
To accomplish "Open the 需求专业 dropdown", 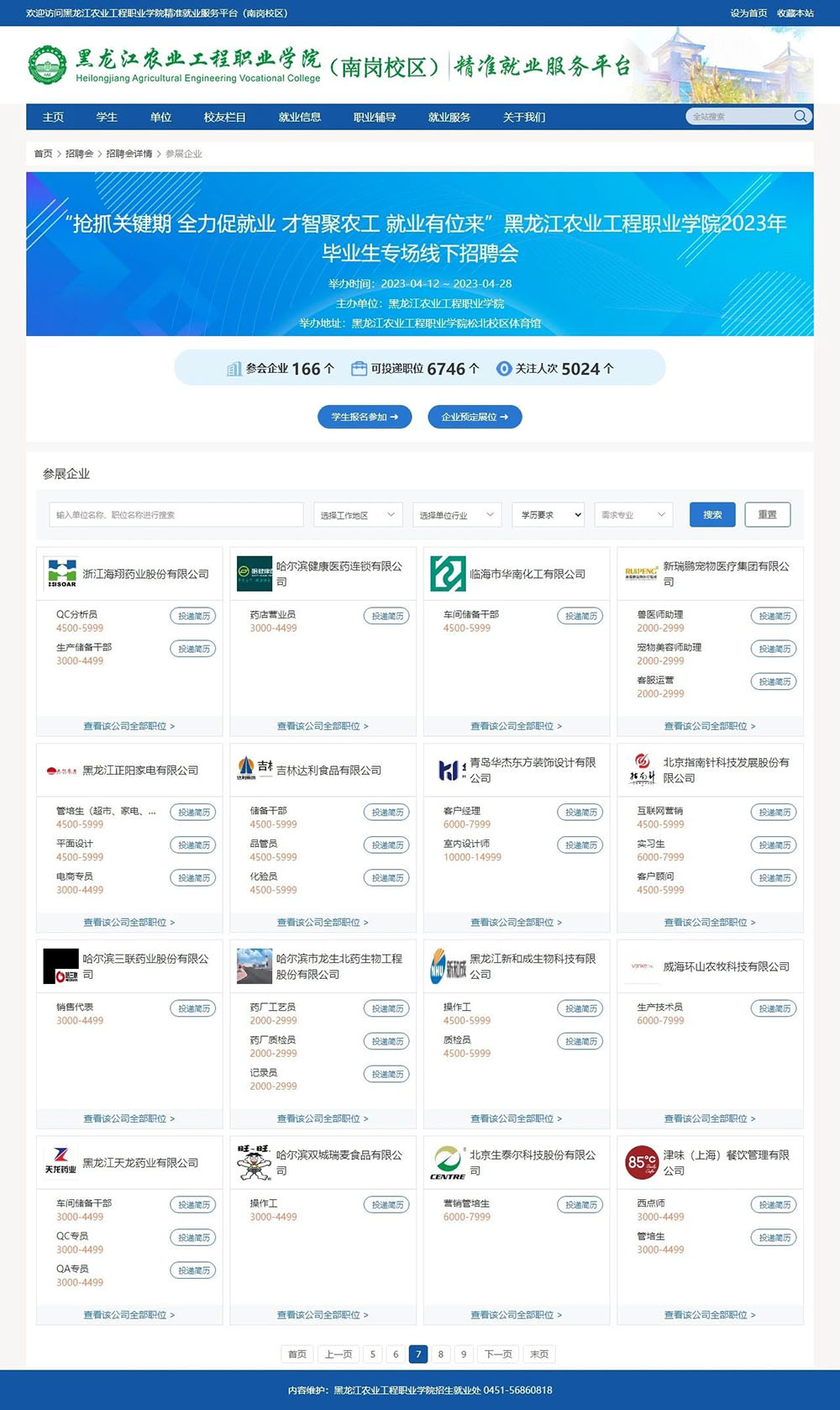I will 634,515.
